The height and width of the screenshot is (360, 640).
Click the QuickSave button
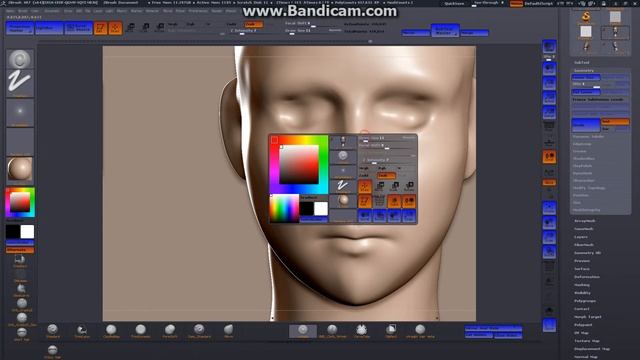454,3
